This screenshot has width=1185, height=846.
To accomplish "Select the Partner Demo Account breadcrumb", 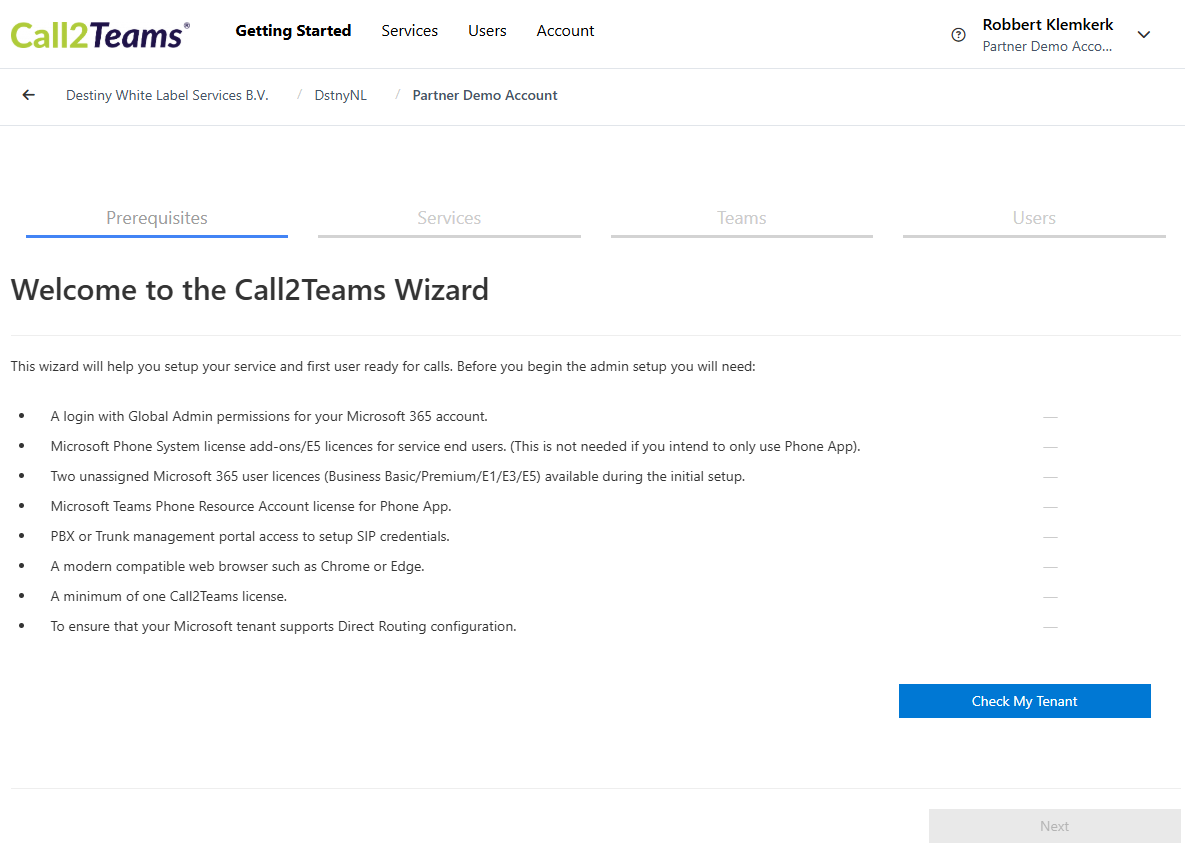I will 485,96.
